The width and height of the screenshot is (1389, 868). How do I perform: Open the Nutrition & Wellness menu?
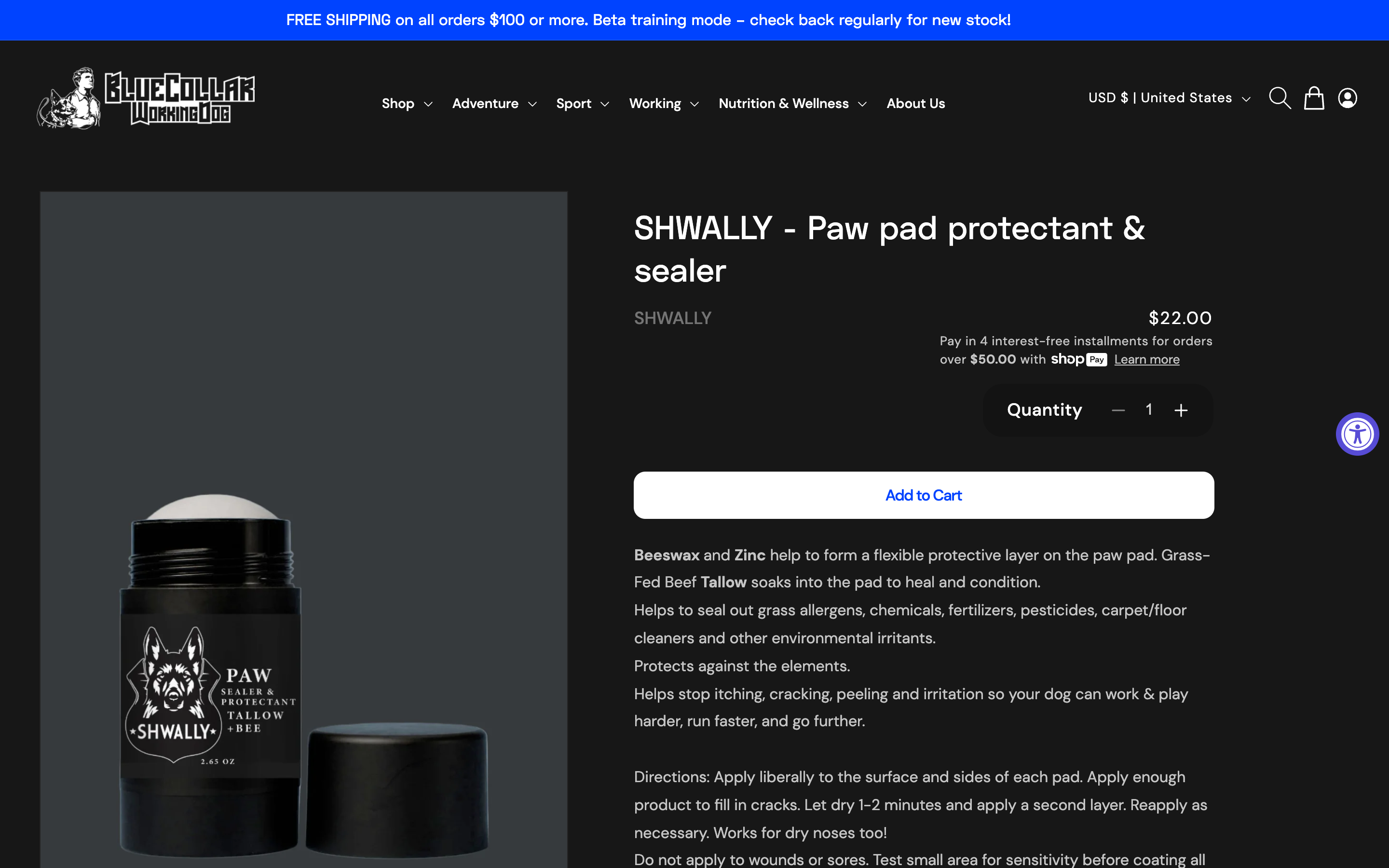793,104
